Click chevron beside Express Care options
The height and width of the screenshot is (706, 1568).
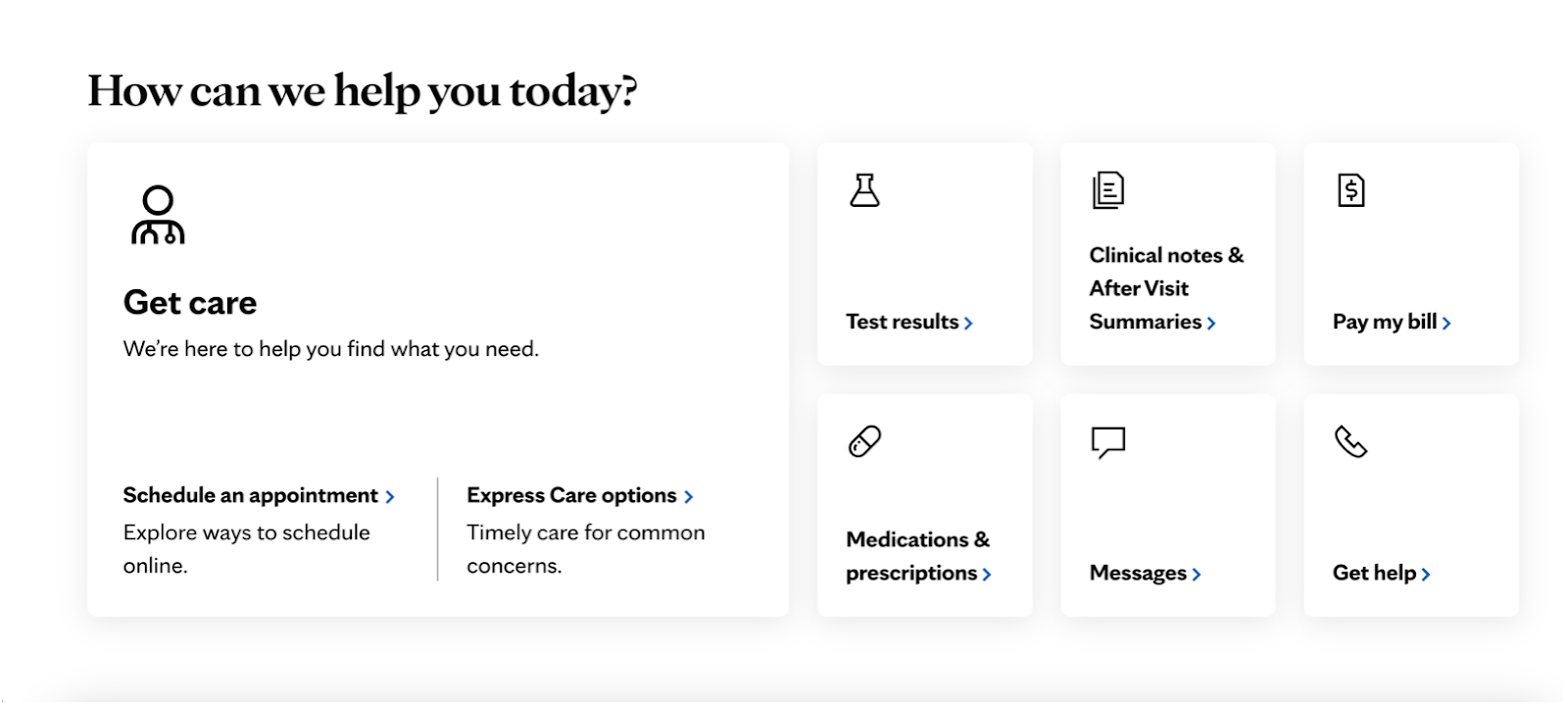tap(689, 497)
